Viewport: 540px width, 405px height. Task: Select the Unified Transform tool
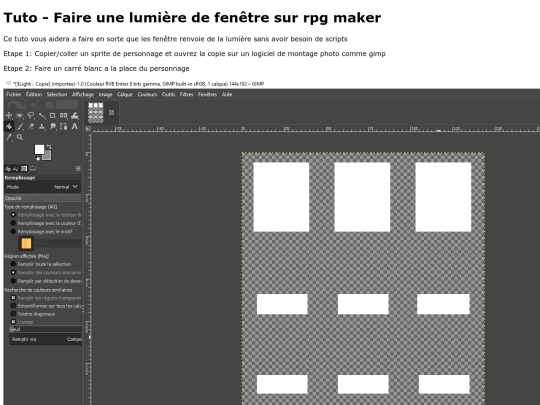pyautogui.click(x=63, y=115)
